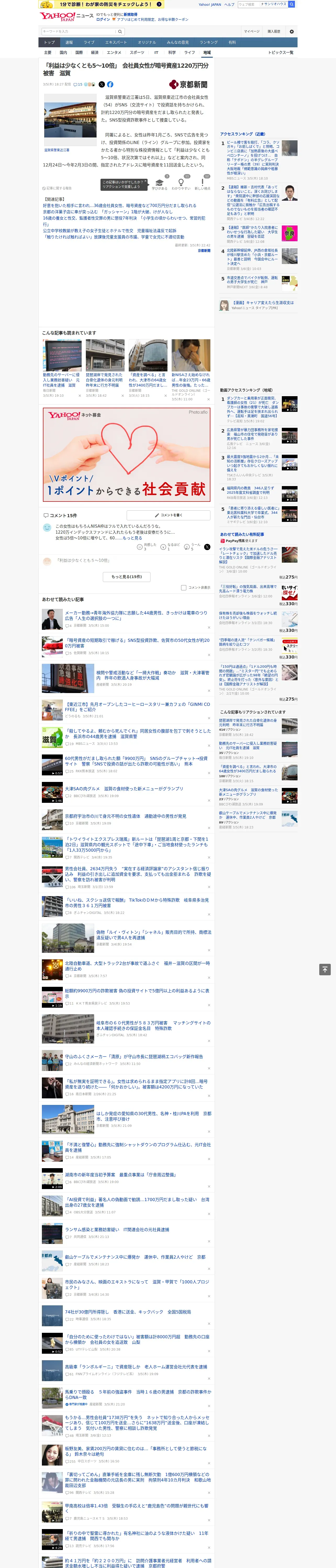Open the related link about 36歳会社員女性 暗号資産700万円
Screen dimensions: 336x1568
[x=120, y=206]
